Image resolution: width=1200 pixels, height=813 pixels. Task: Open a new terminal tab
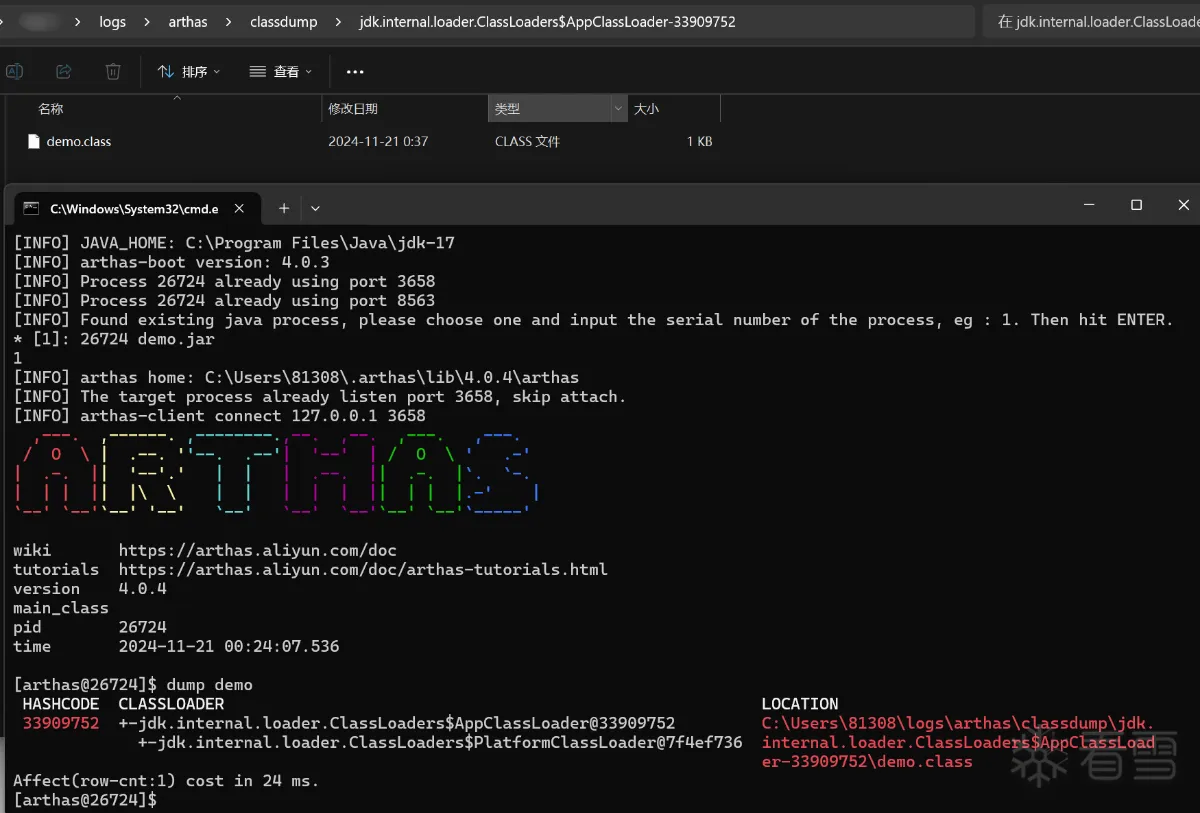click(283, 208)
